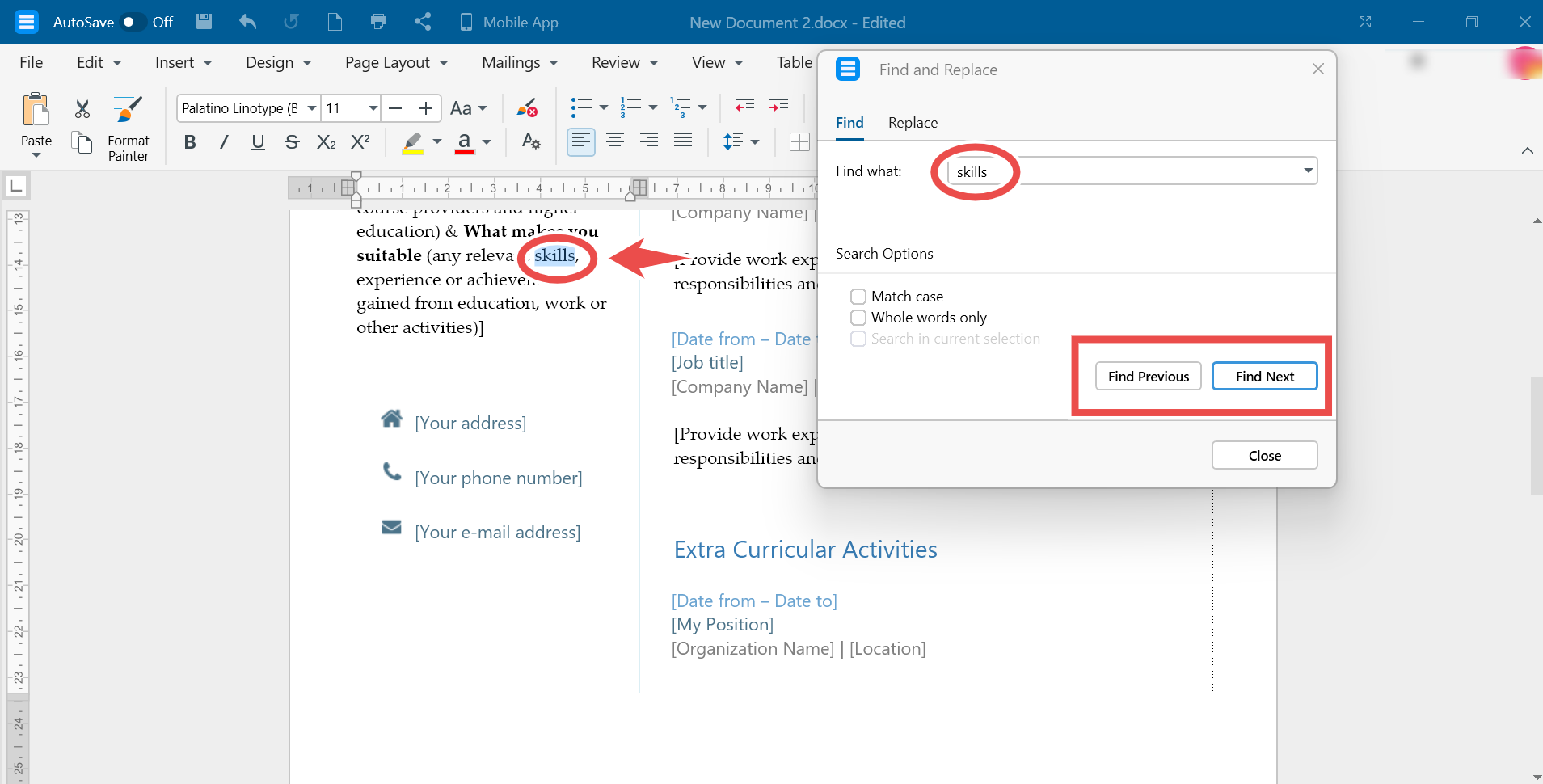Screen dimensions: 1543x784
Task: Decrease font size with minus button
Action: coord(395,108)
